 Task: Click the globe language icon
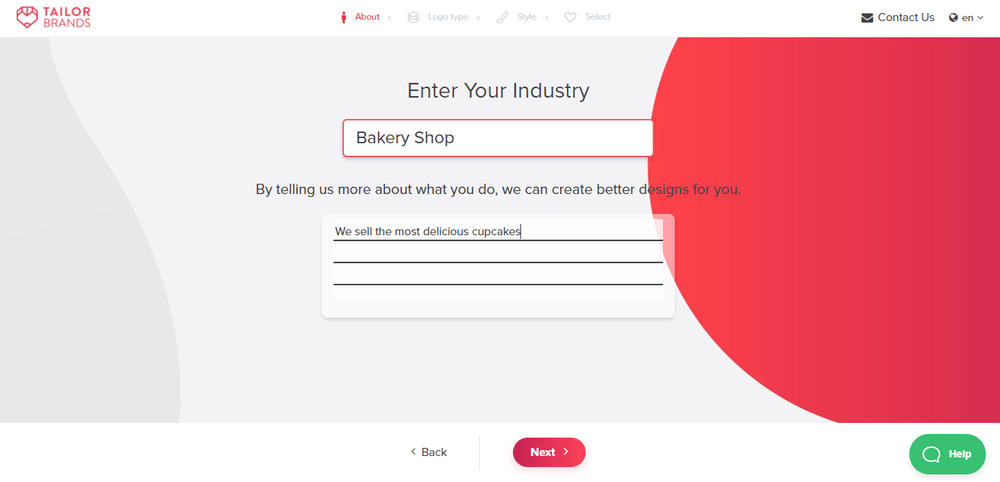click(x=953, y=18)
